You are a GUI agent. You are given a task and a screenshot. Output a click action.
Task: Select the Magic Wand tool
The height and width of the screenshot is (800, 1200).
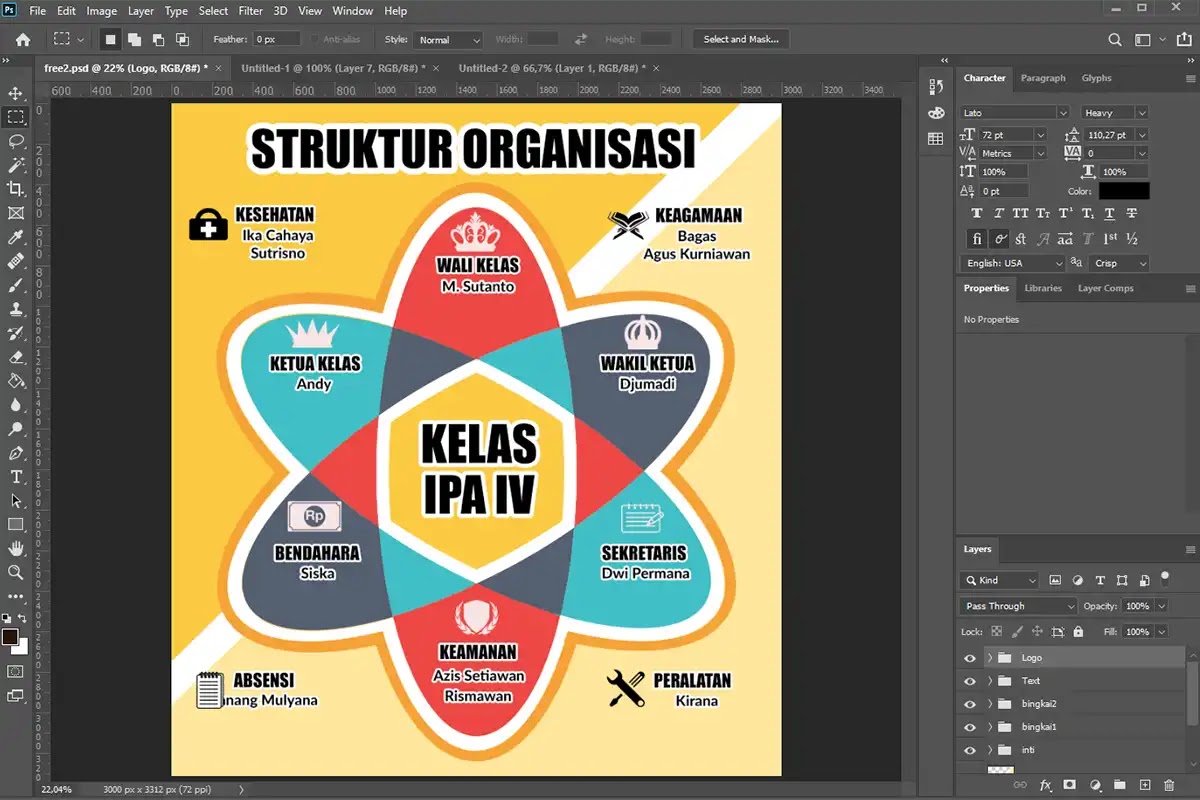[x=16, y=165]
